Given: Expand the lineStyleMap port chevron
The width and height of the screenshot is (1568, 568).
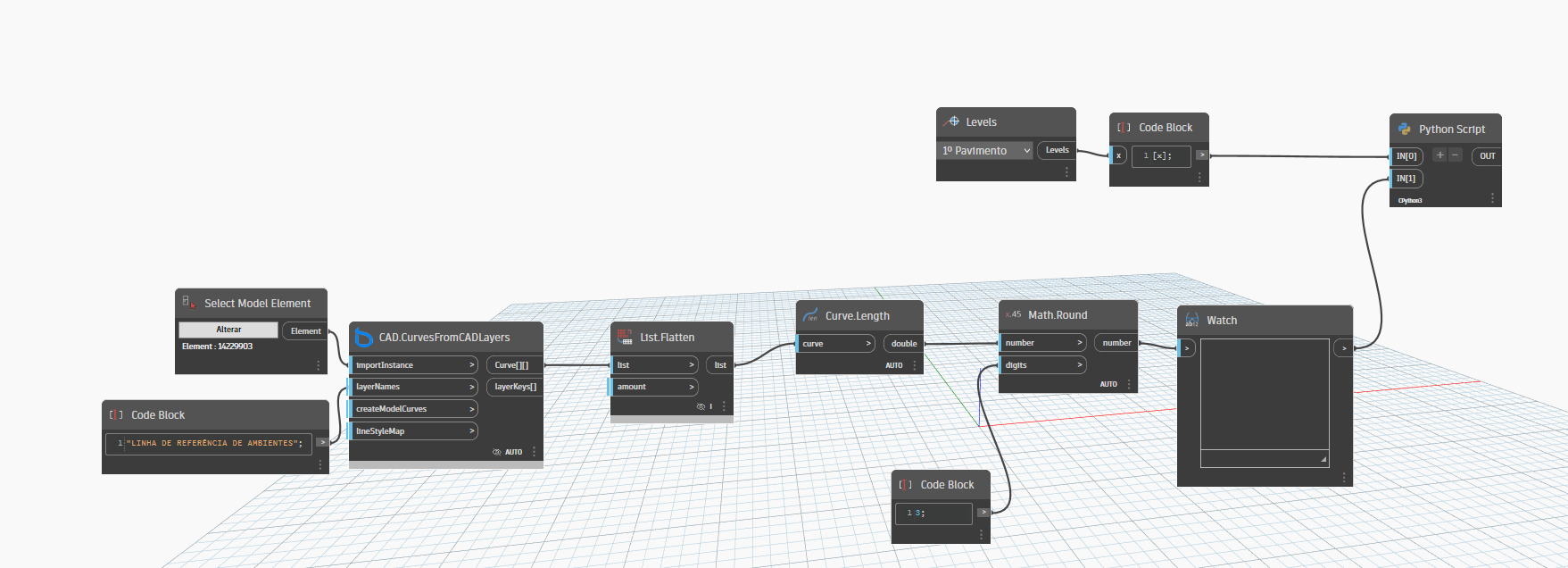Looking at the screenshot, I should click(x=472, y=431).
